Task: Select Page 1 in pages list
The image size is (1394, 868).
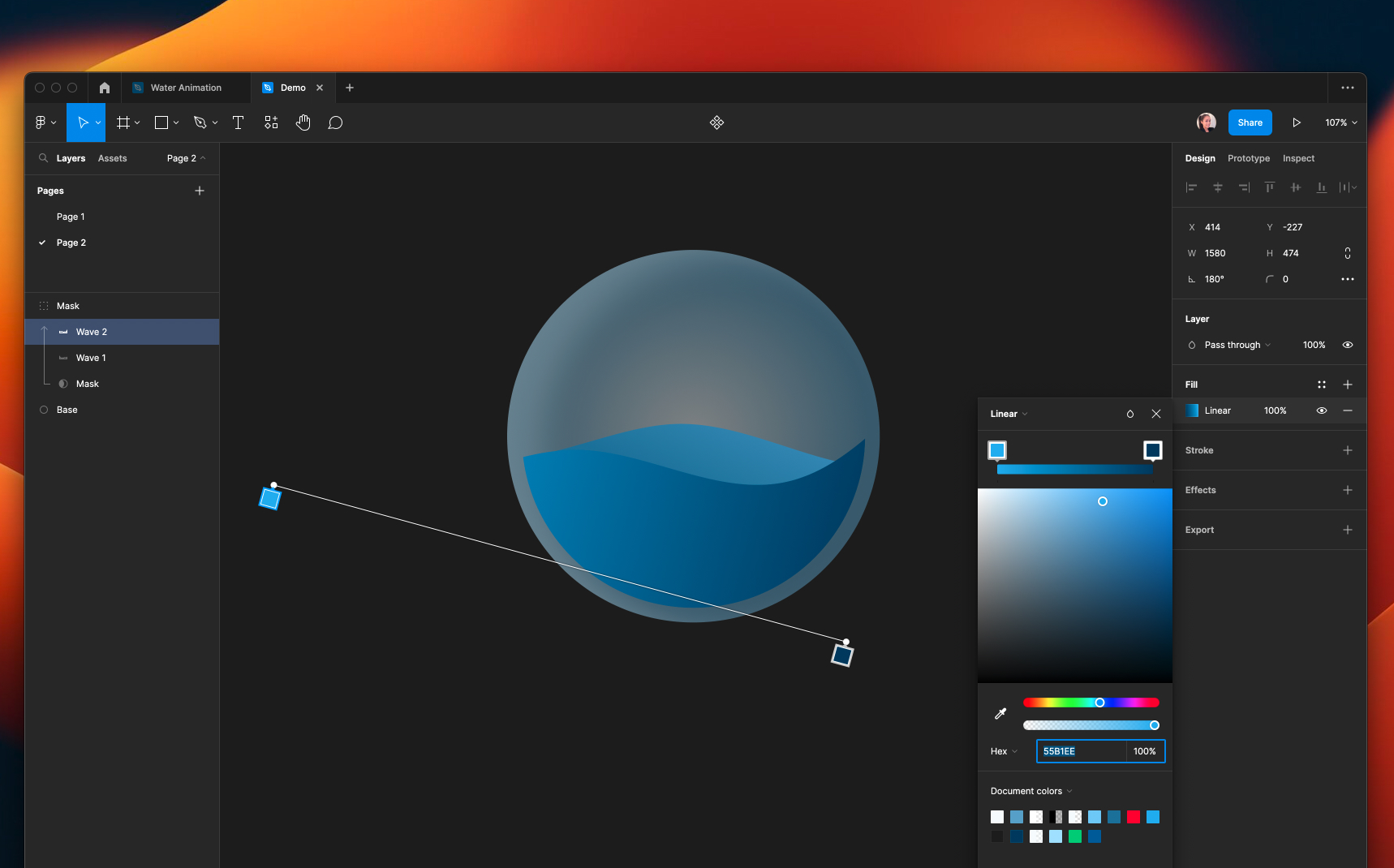Action: pyautogui.click(x=123, y=217)
